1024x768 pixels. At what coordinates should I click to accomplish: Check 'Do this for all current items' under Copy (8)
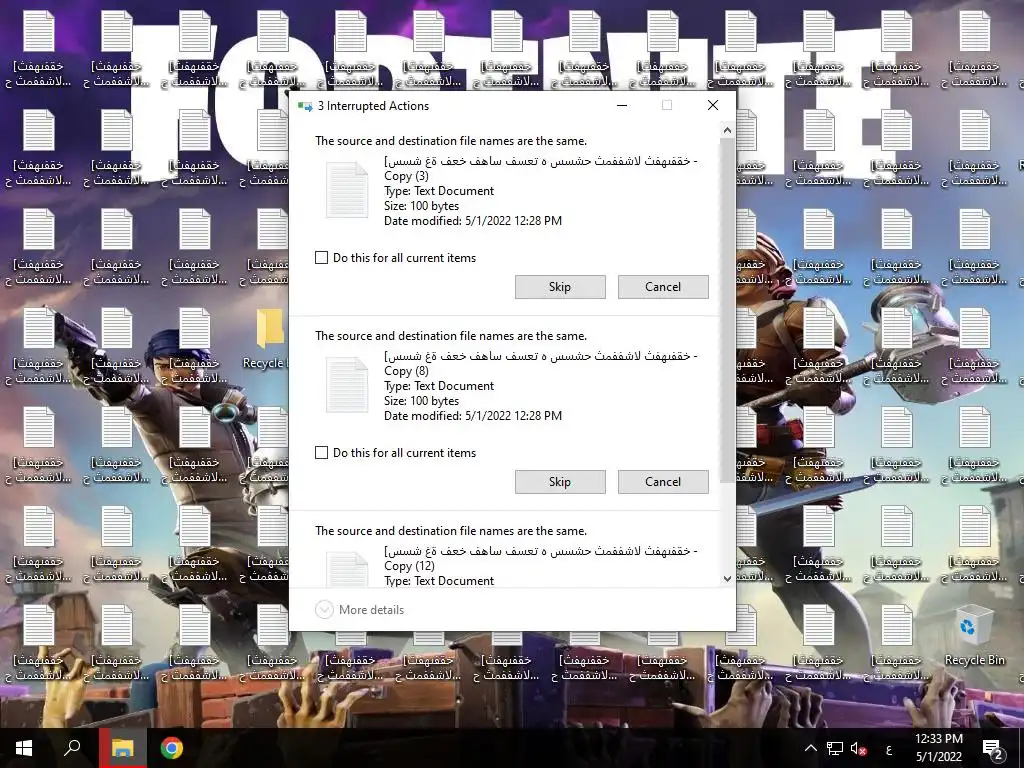point(321,453)
